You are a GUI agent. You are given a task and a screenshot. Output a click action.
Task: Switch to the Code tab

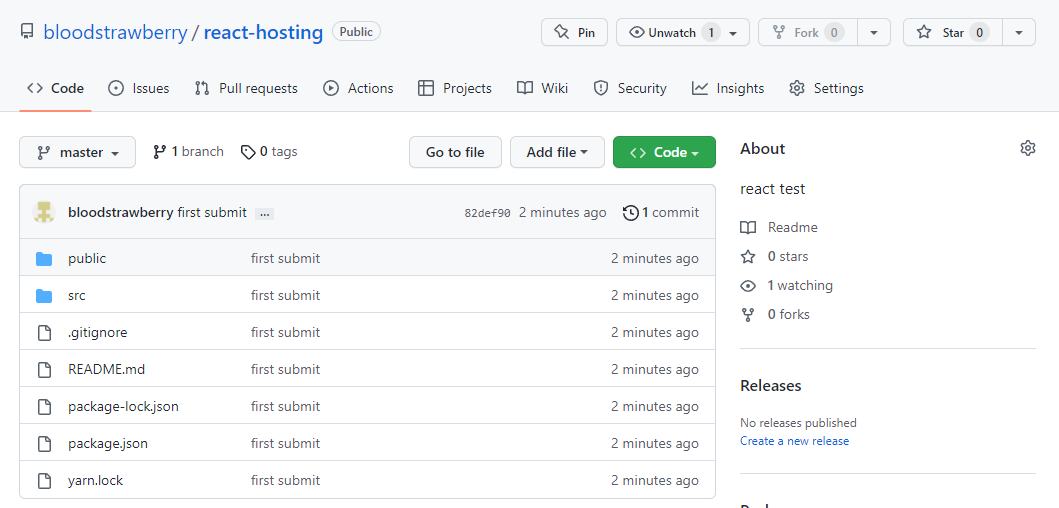55,88
